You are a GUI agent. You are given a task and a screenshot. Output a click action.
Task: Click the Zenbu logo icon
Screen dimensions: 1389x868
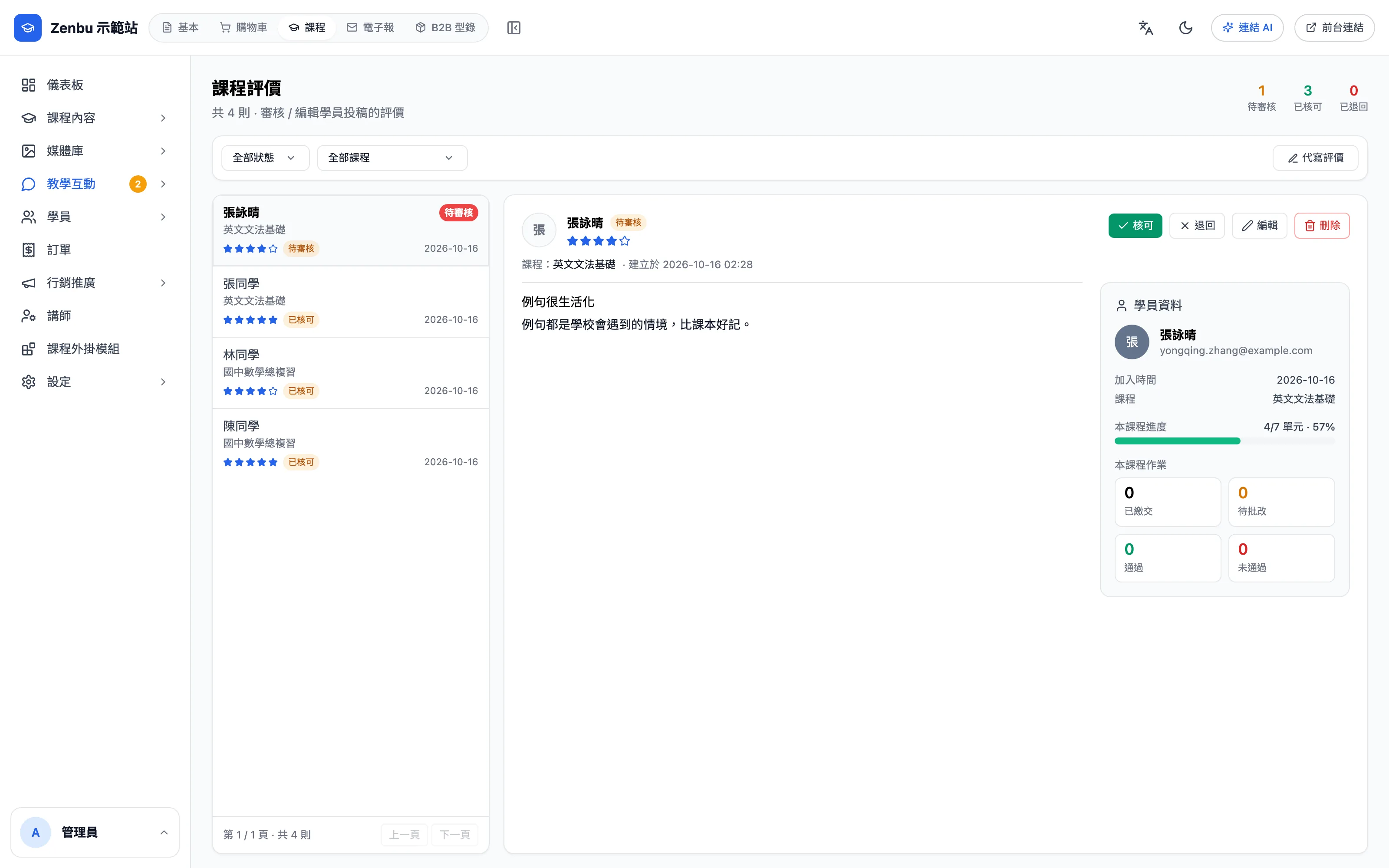pyautogui.click(x=27, y=27)
